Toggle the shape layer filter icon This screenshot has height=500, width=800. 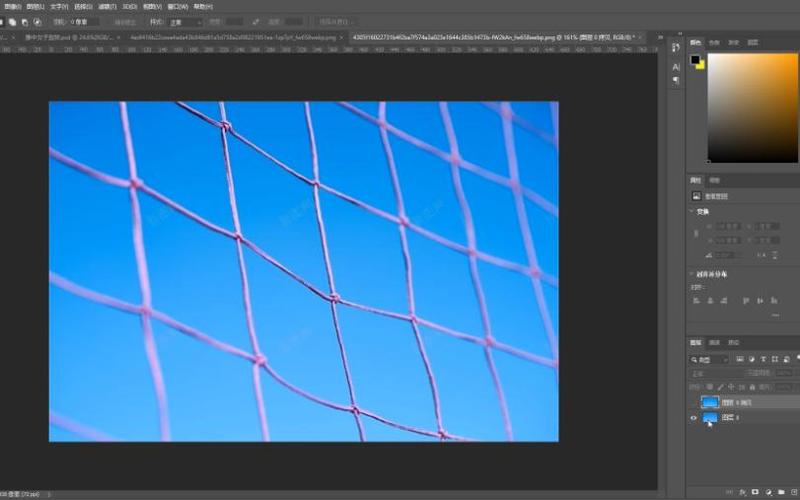click(775, 360)
